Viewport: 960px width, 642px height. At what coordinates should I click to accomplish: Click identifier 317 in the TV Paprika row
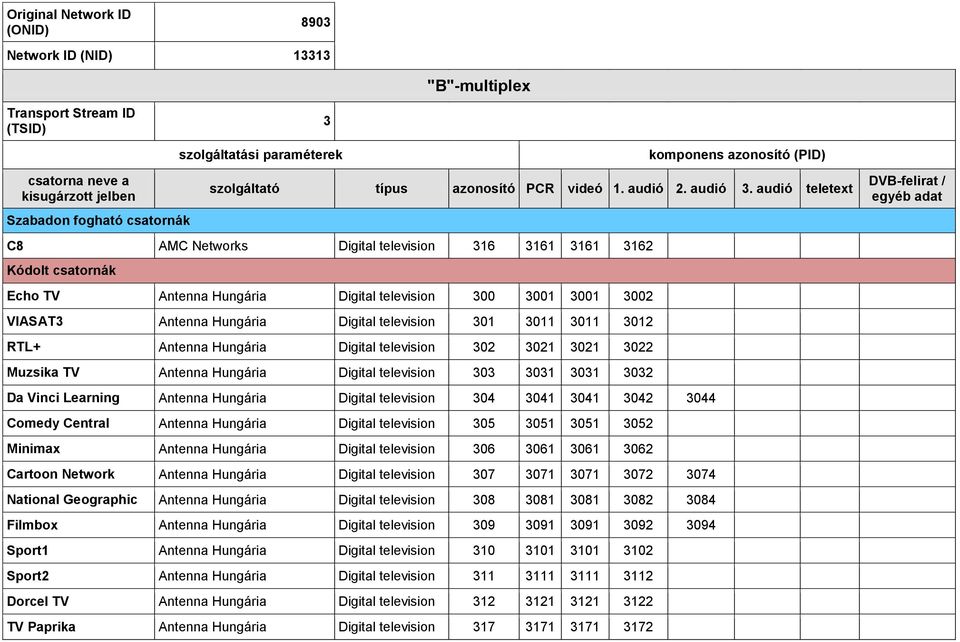484,627
